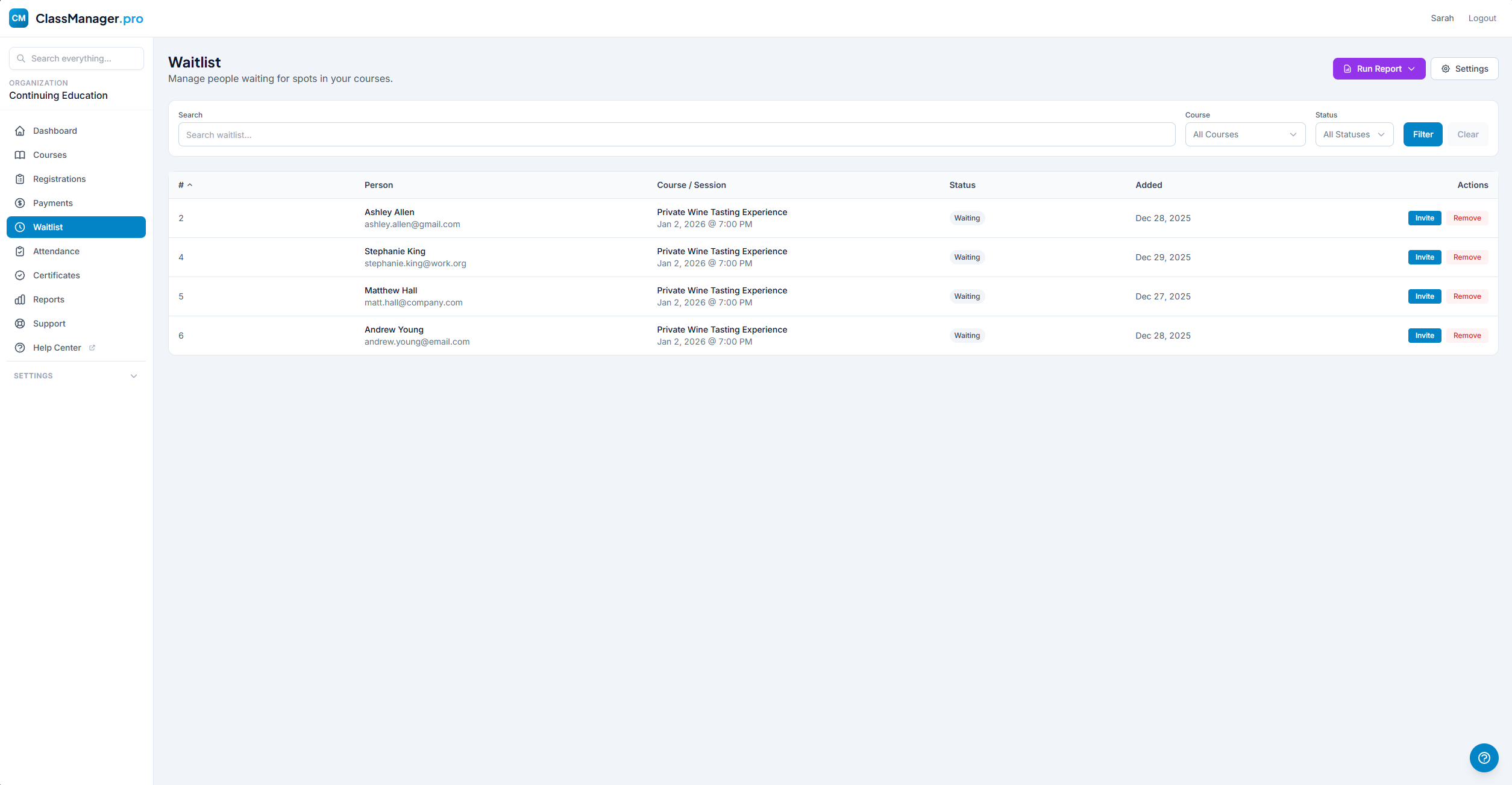Open the floating help question mark

pos(1484,758)
